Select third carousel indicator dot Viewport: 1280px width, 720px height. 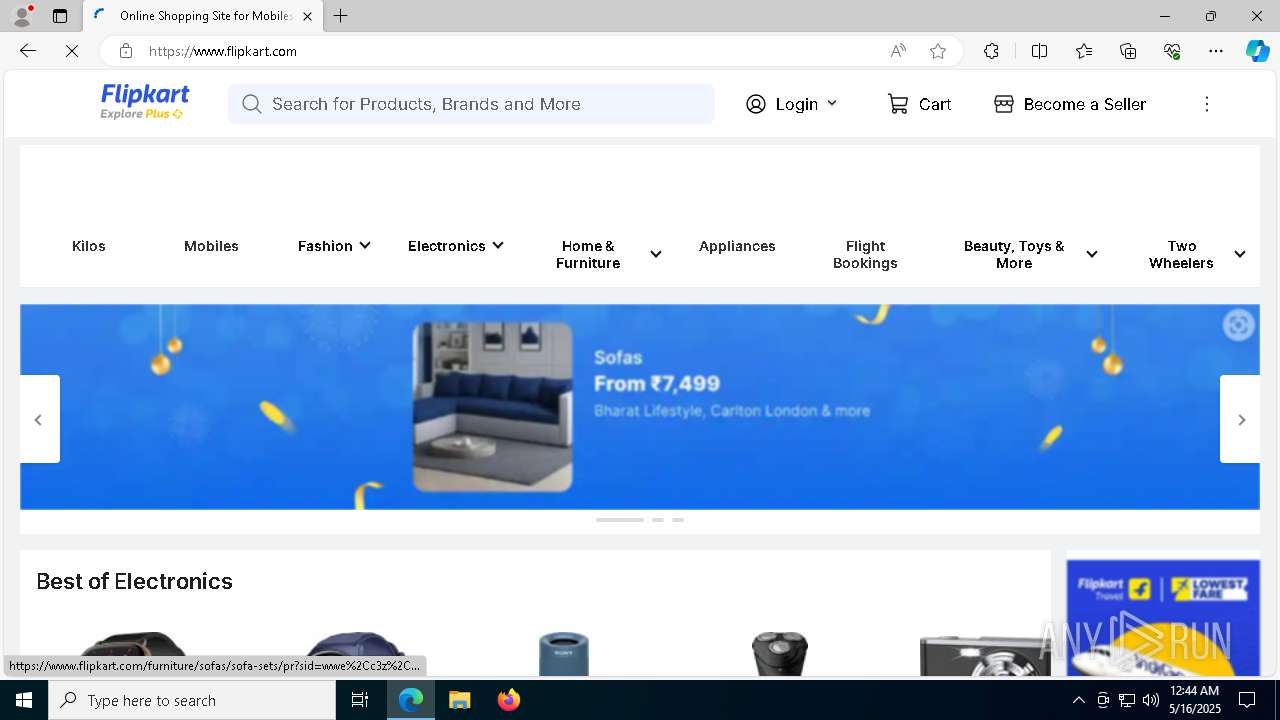(x=678, y=520)
